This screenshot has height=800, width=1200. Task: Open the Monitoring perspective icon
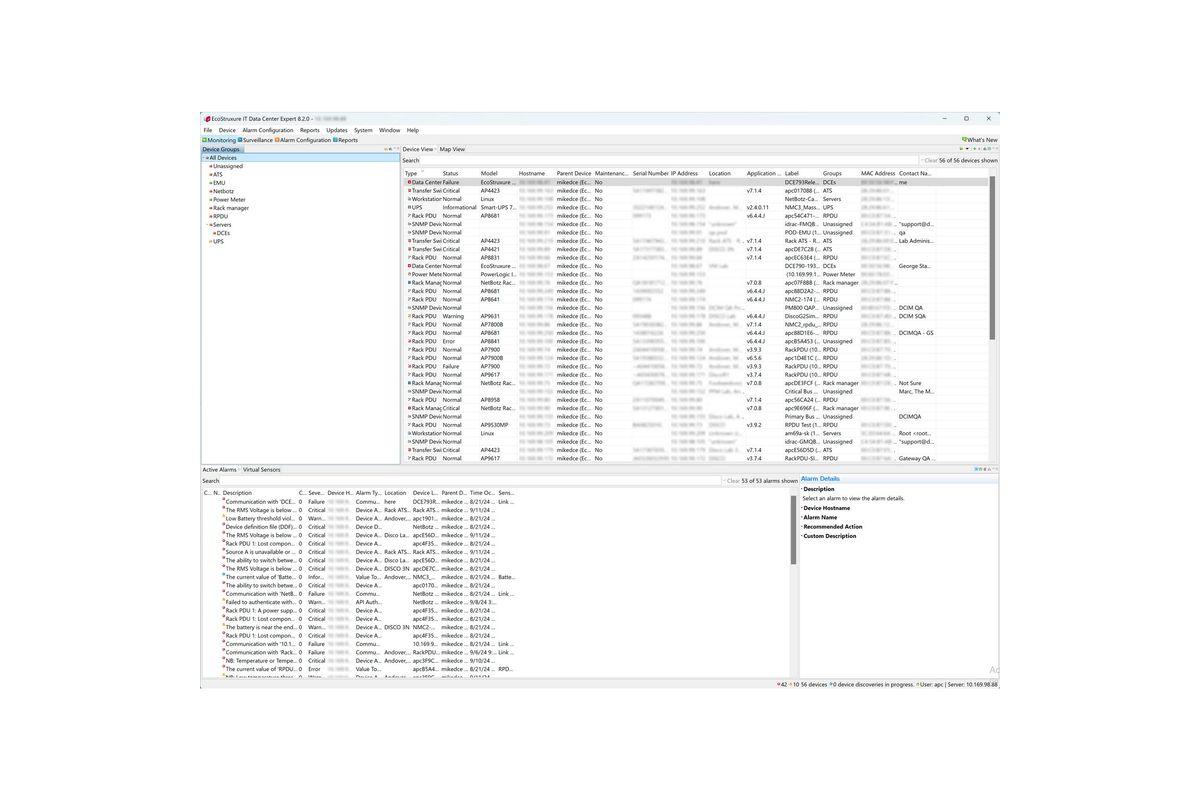point(205,140)
